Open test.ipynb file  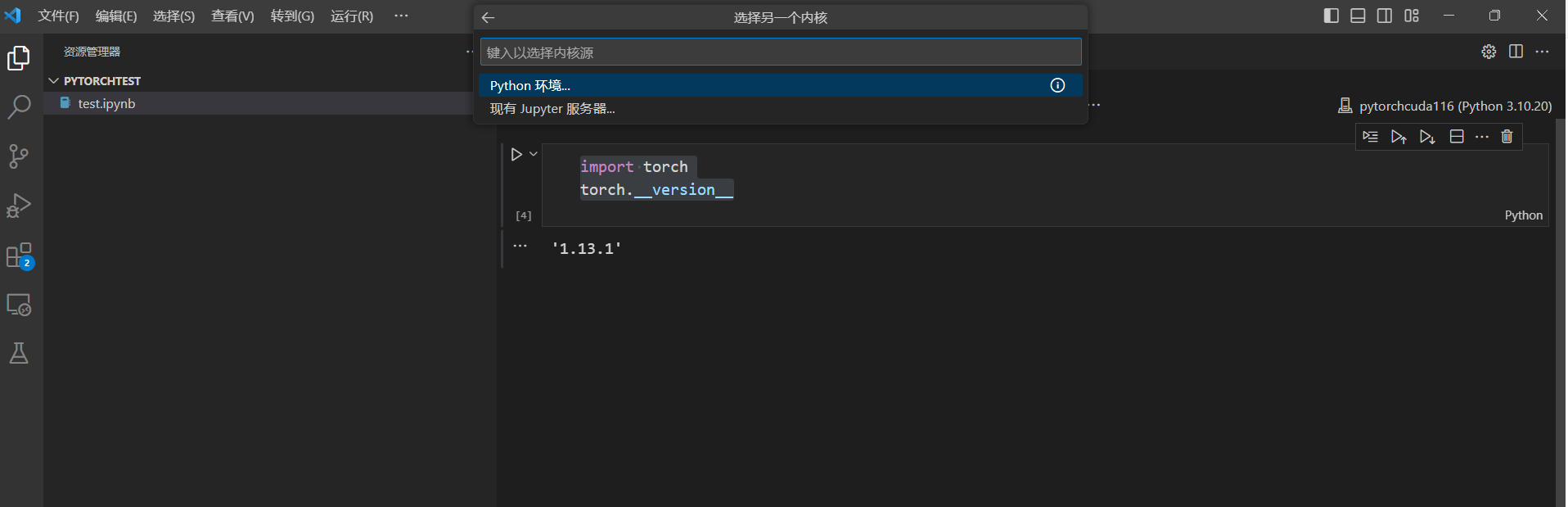[x=106, y=103]
